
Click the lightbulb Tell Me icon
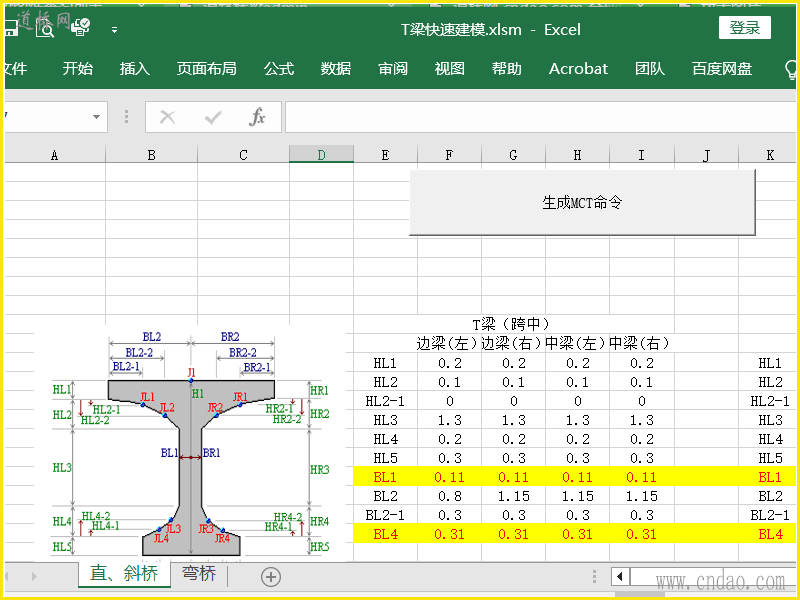click(x=791, y=69)
